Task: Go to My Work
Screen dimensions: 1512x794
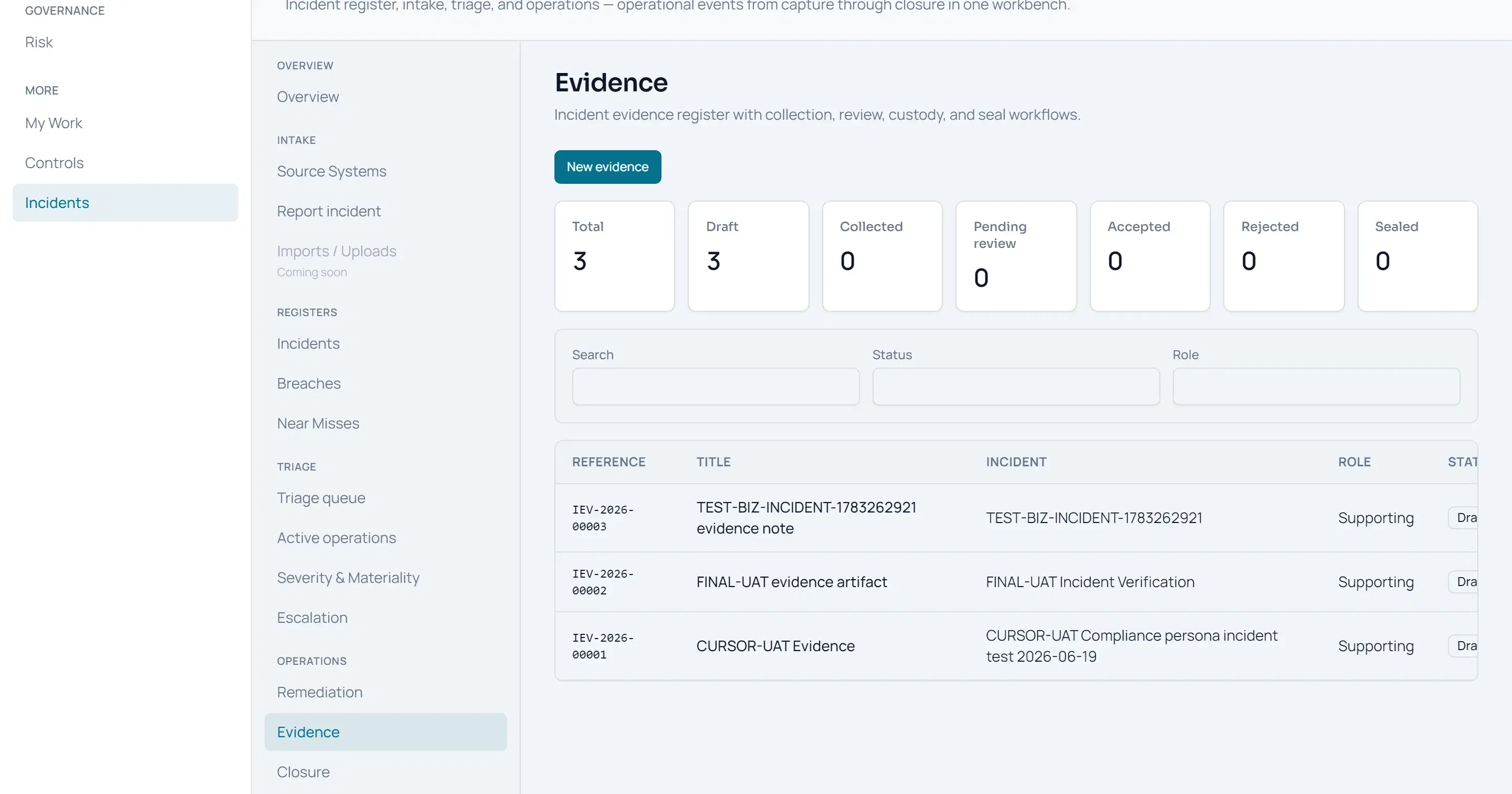Action: coord(54,123)
